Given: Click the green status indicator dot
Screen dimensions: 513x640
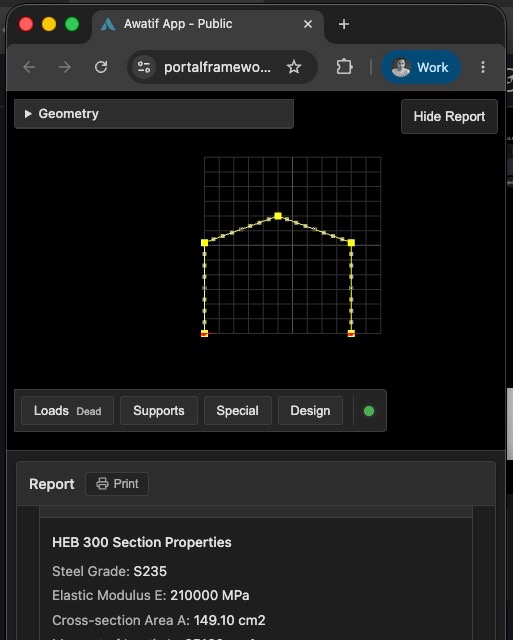Looking at the screenshot, I should pos(369,411).
